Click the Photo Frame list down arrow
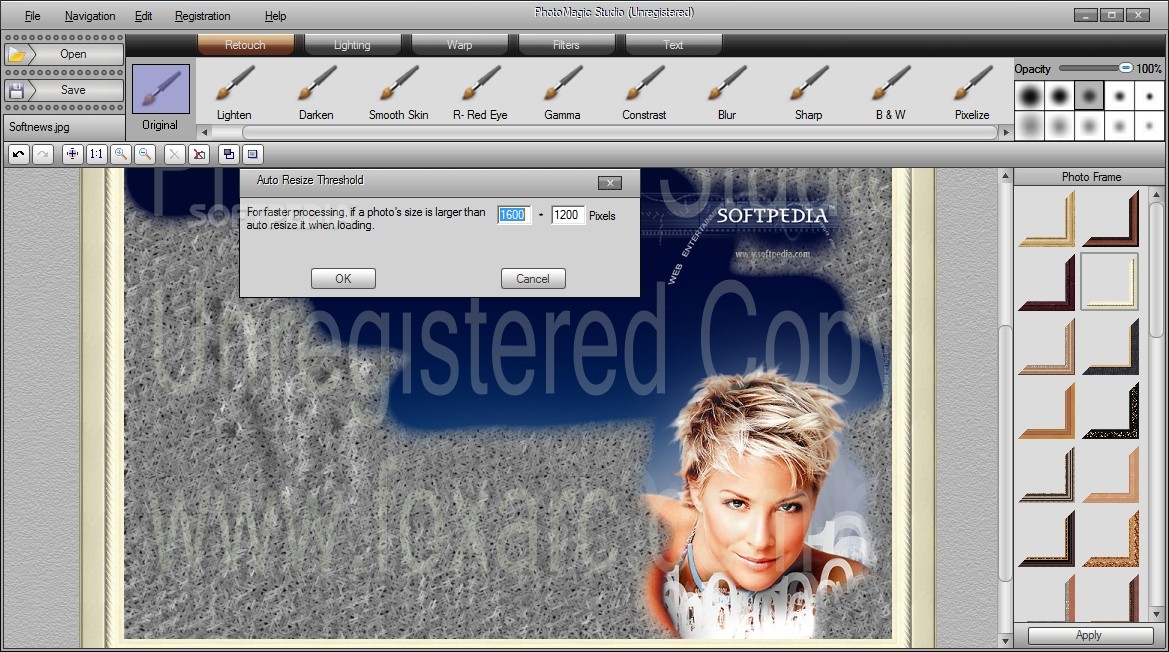The width and height of the screenshot is (1169, 652). [x=1156, y=614]
